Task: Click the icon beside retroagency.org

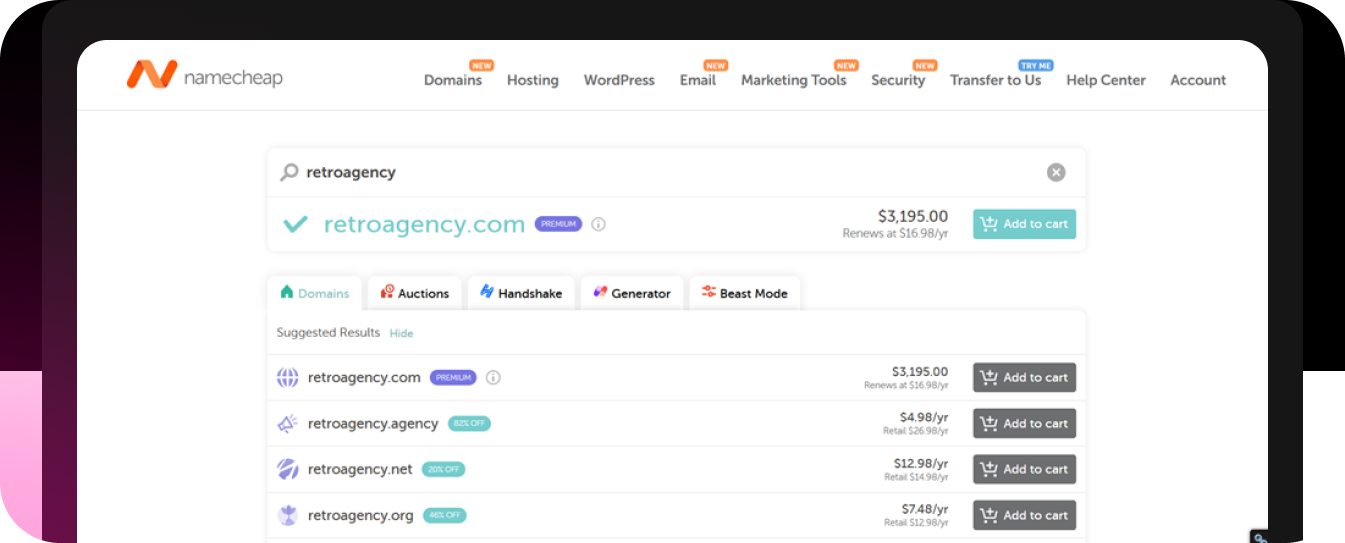Action: click(288, 515)
